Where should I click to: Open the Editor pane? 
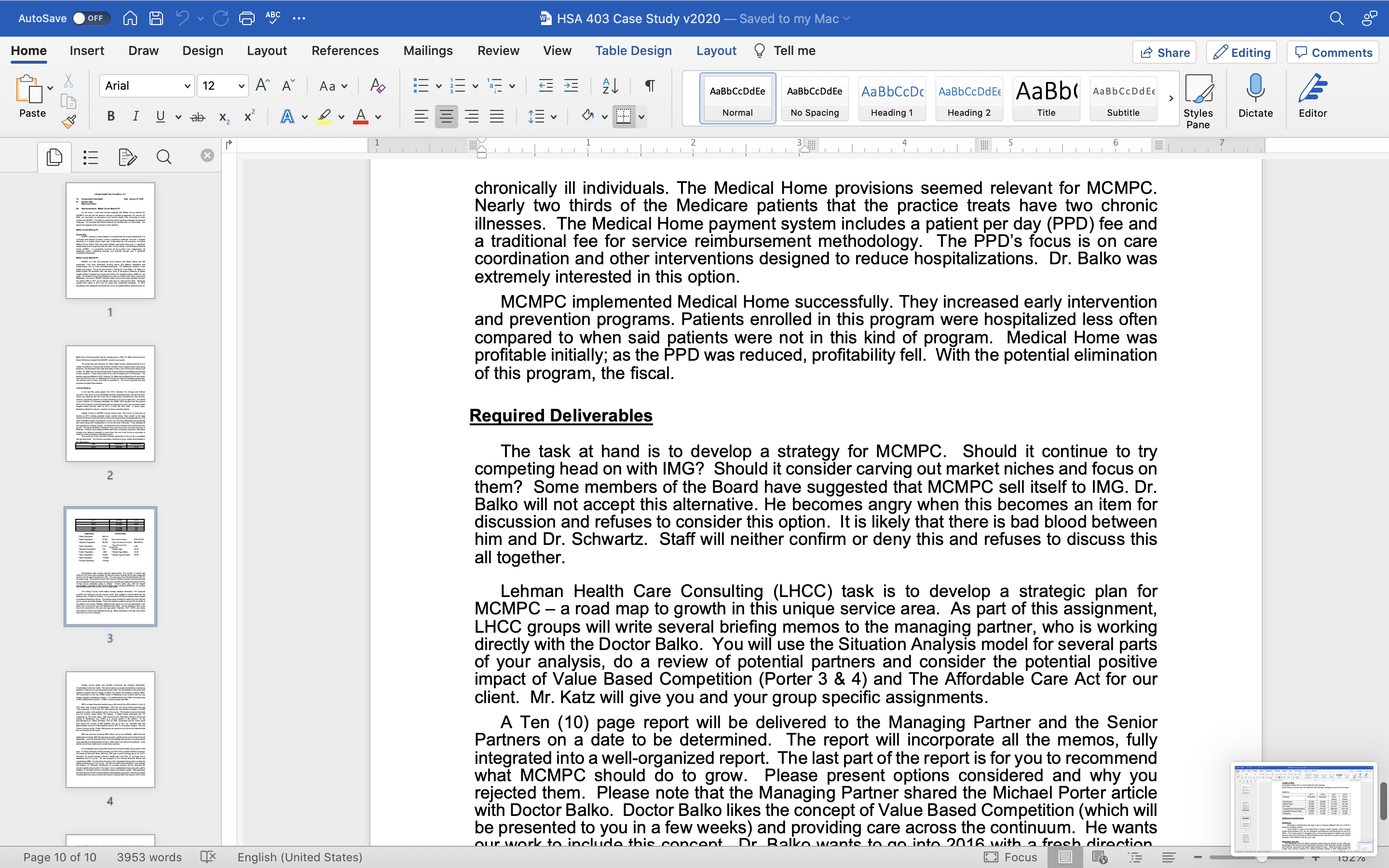click(1313, 96)
